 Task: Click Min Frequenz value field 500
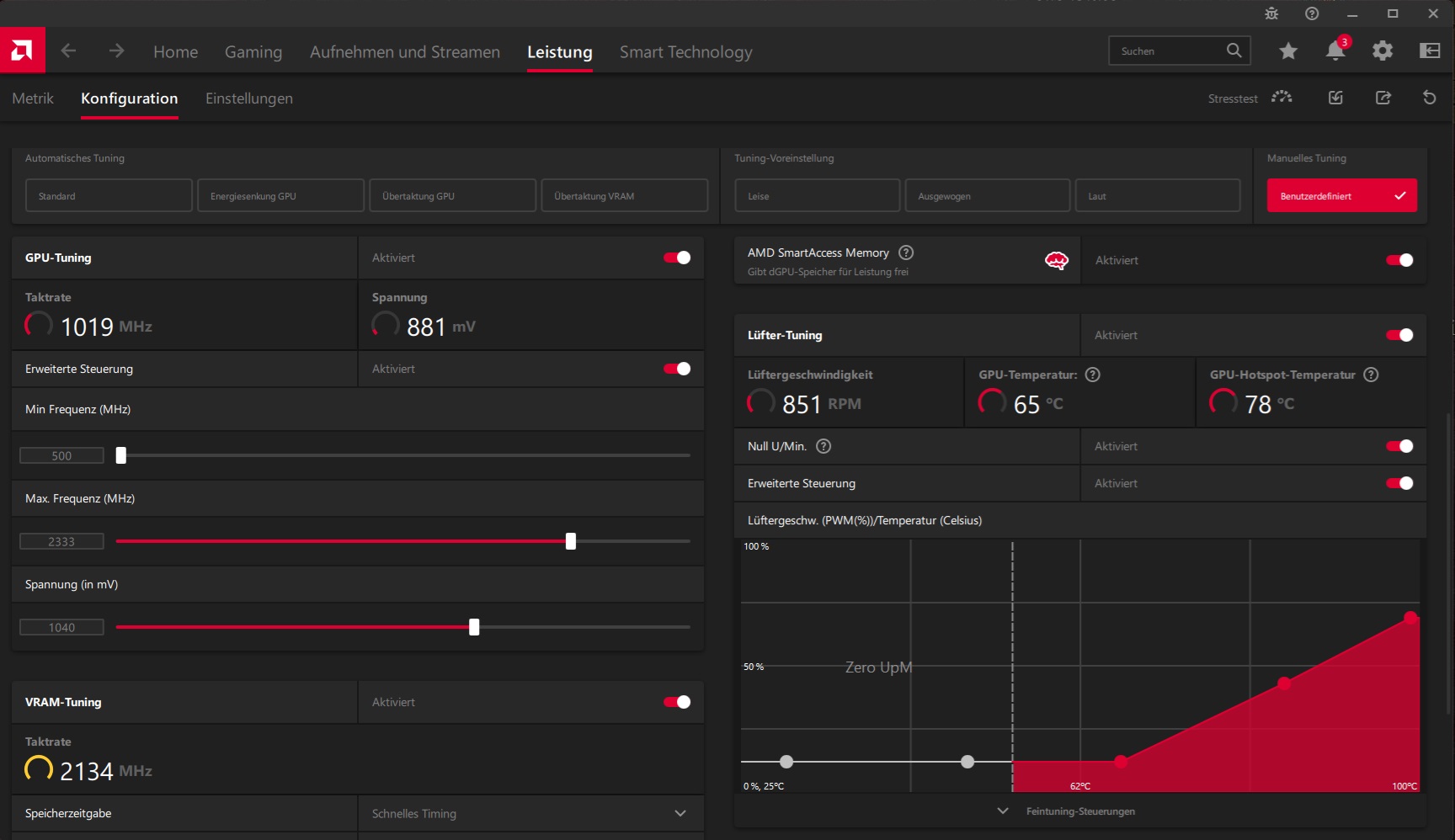pos(61,455)
